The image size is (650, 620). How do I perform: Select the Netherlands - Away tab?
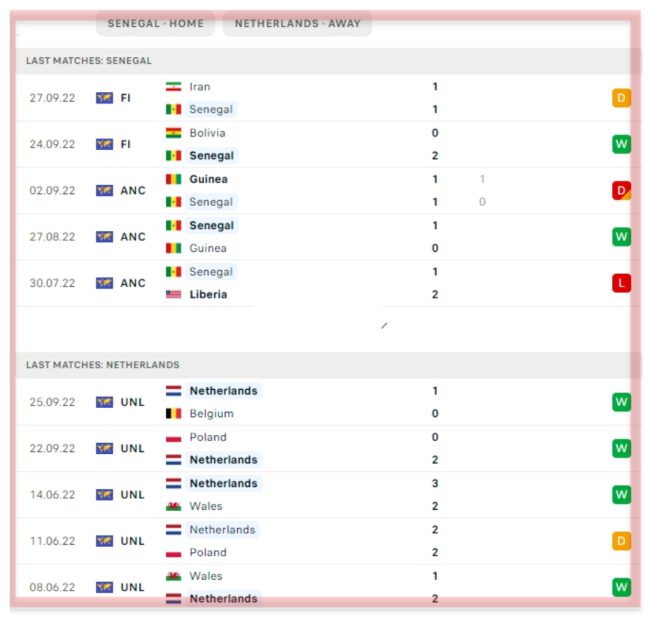pos(297,24)
